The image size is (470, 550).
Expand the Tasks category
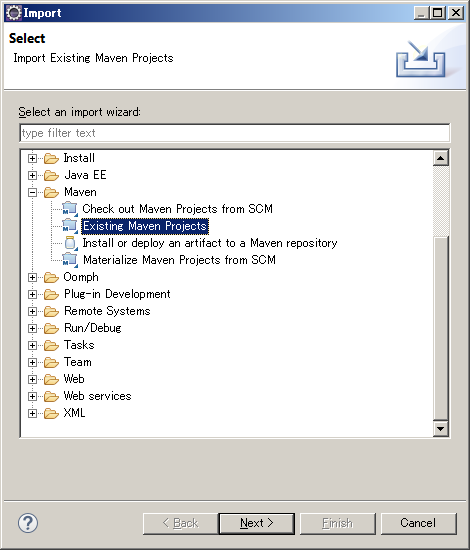(x=32, y=346)
